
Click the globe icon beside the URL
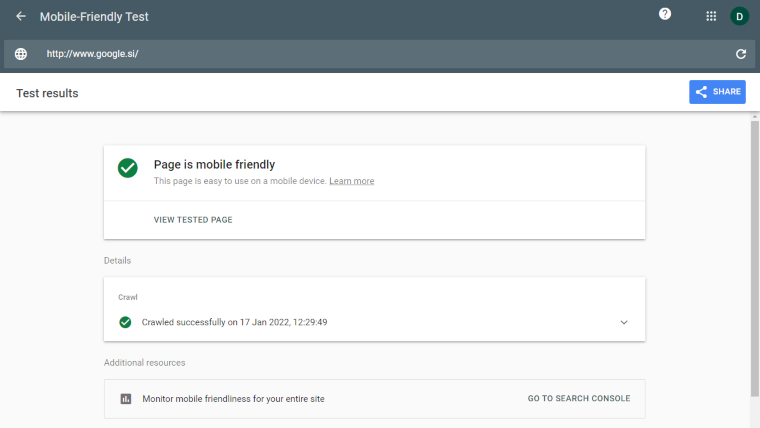coord(21,54)
